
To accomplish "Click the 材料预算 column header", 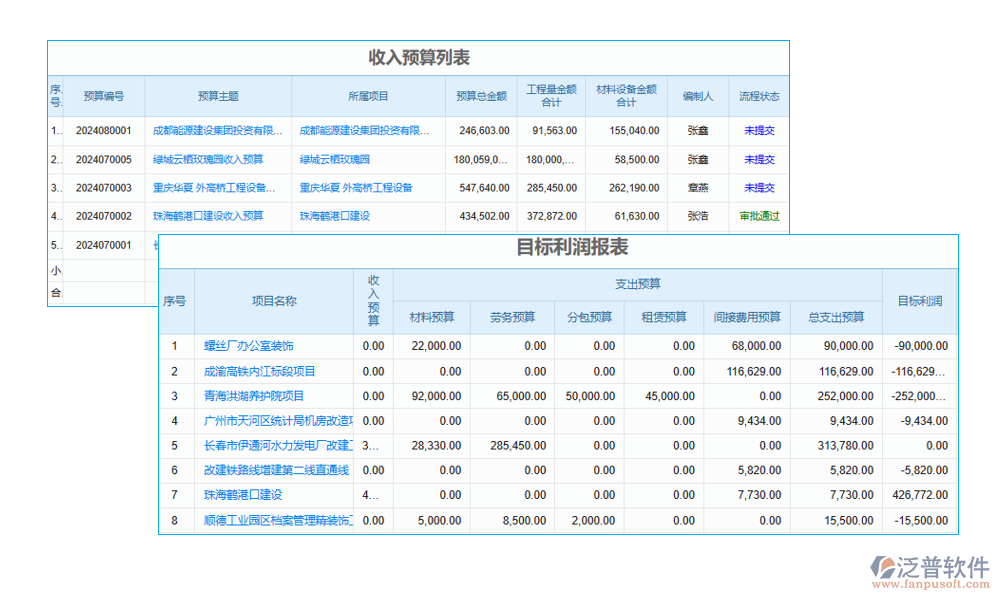I will 432,318.
